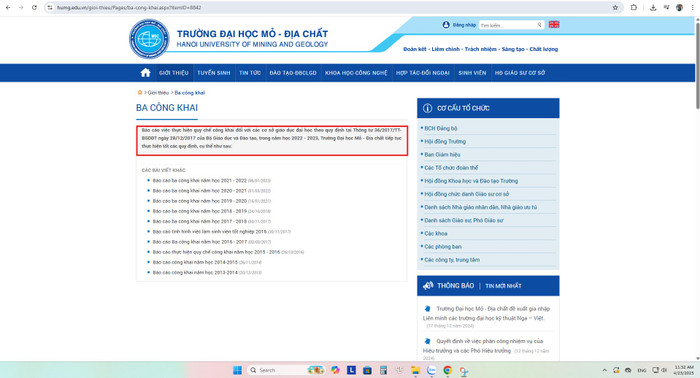Viewport: 700px width, 378px height.
Task: Open the Chrome three-dot menu
Action: pyautogui.click(x=692, y=8)
